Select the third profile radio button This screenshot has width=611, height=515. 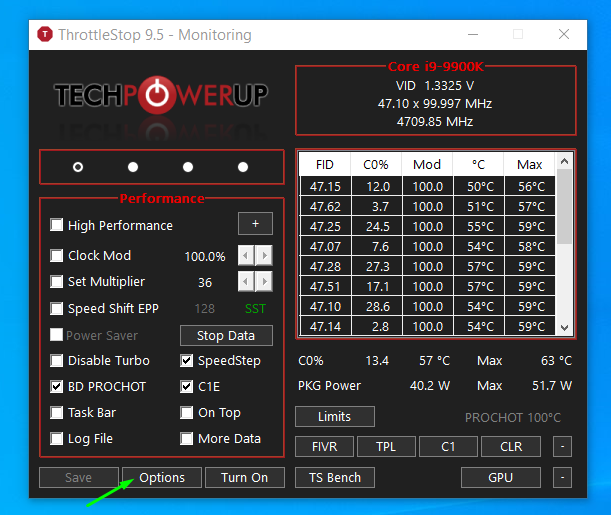point(188,167)
